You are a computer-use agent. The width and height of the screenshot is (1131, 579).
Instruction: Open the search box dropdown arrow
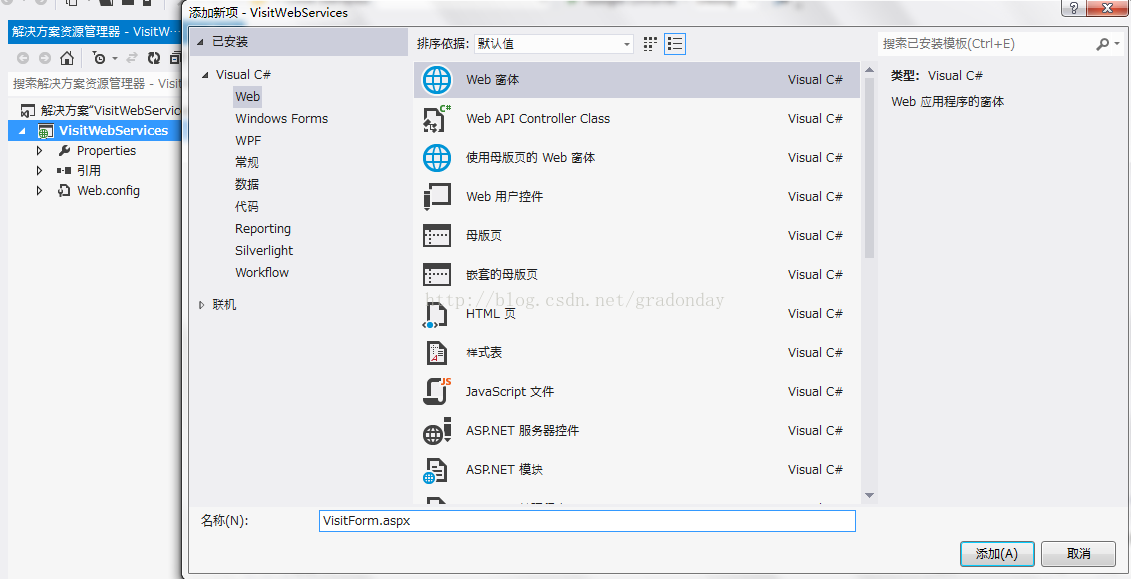tap(1117, 44)
